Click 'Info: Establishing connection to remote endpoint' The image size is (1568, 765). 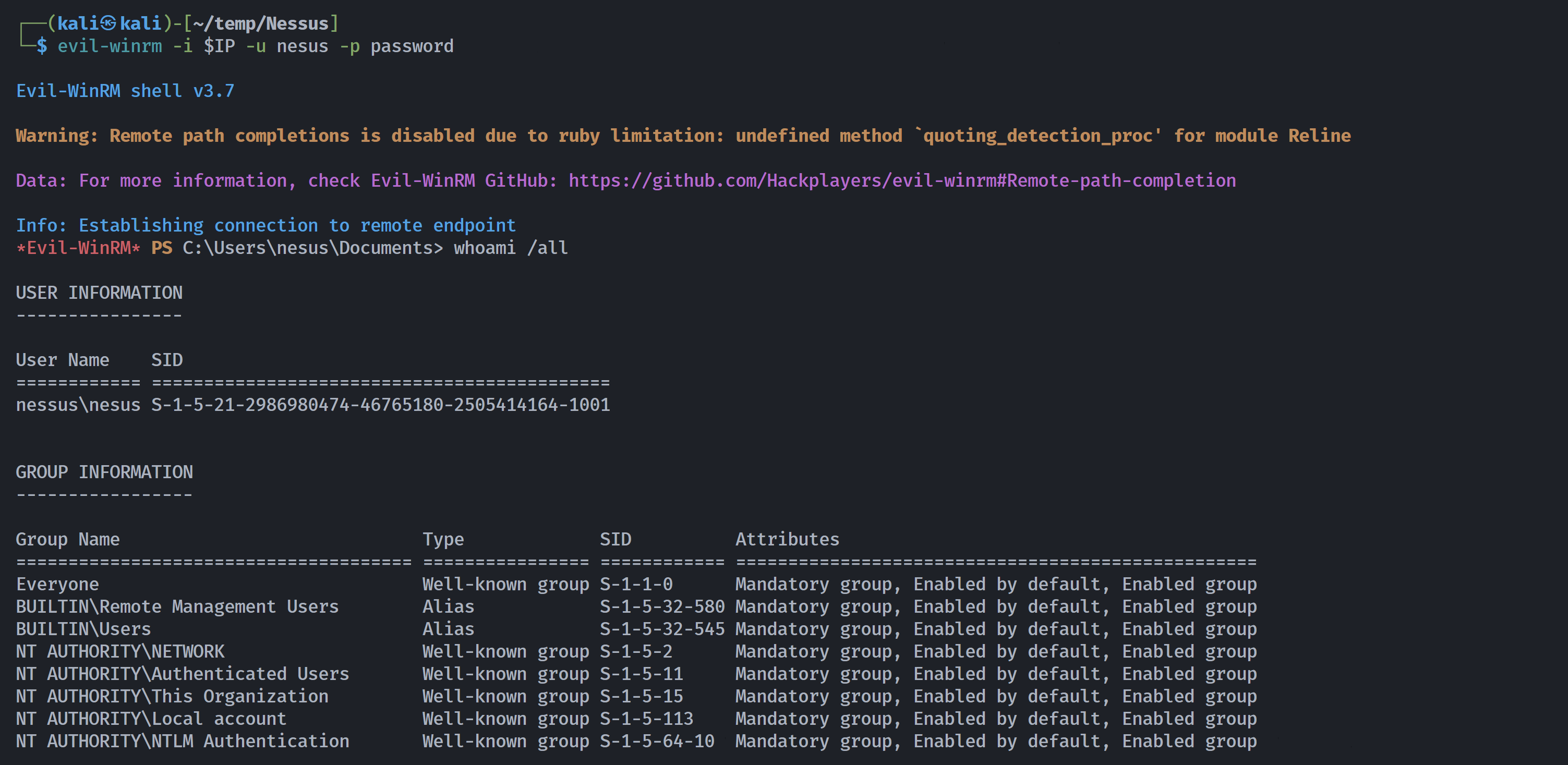coord(266,226)
